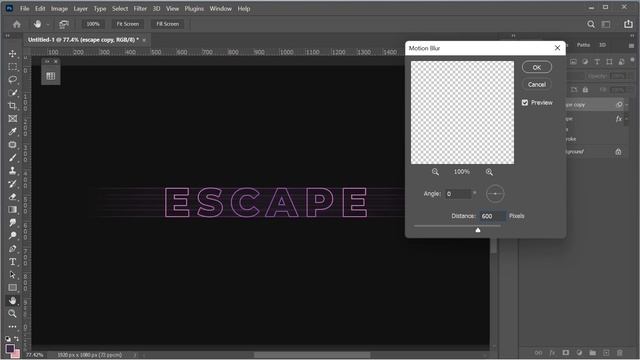Select the Spot Healing tool
The image size is (640, 360).
(12, 144)
